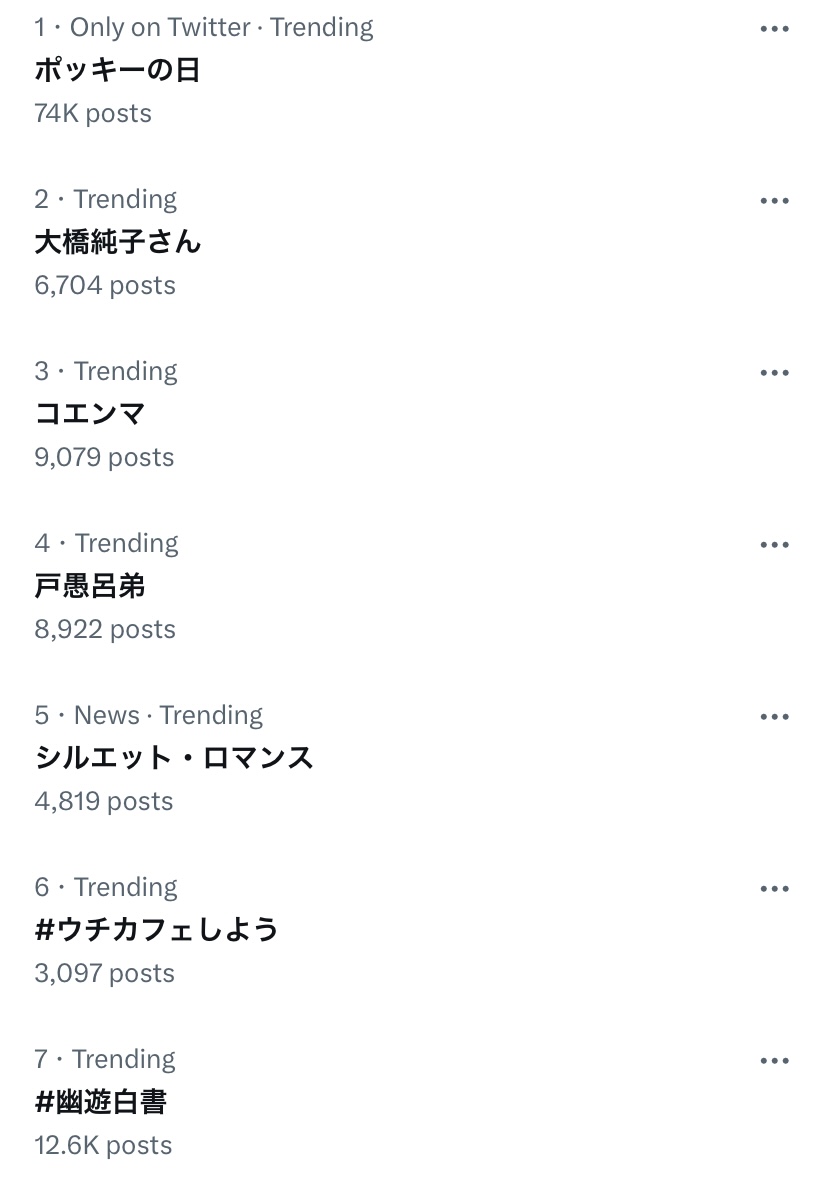The height and width of the screenshot is (1195, 828).
Task: Click ellipsis icon beside シルエット・ロマンス
Action: [x=774, y=717]
